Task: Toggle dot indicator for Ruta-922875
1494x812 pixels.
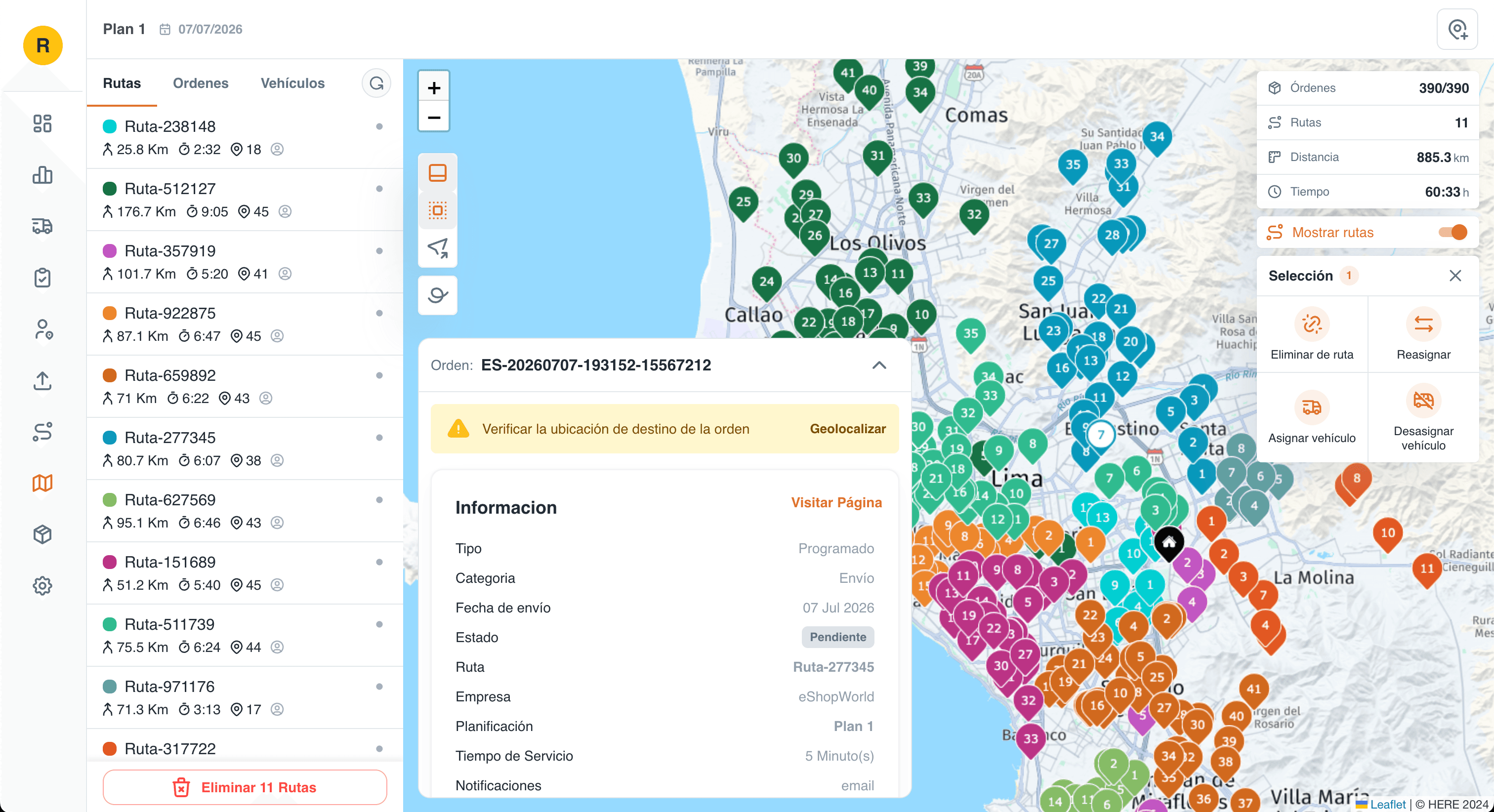Action: [379, 313]
